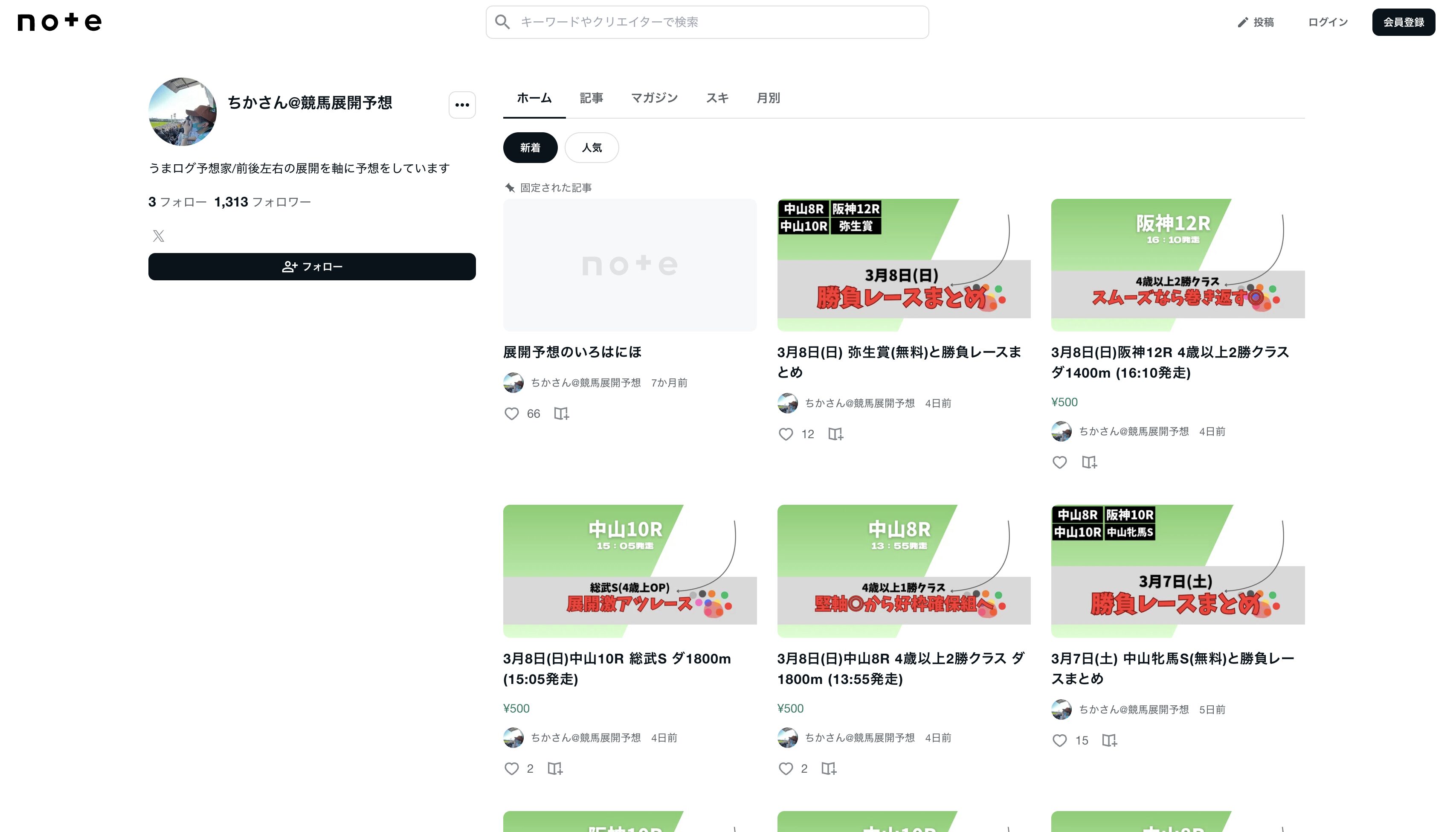Like the 展開予想のいろはにほ article heart
The image size is (1456, 832).
click(x=511, y=414)
